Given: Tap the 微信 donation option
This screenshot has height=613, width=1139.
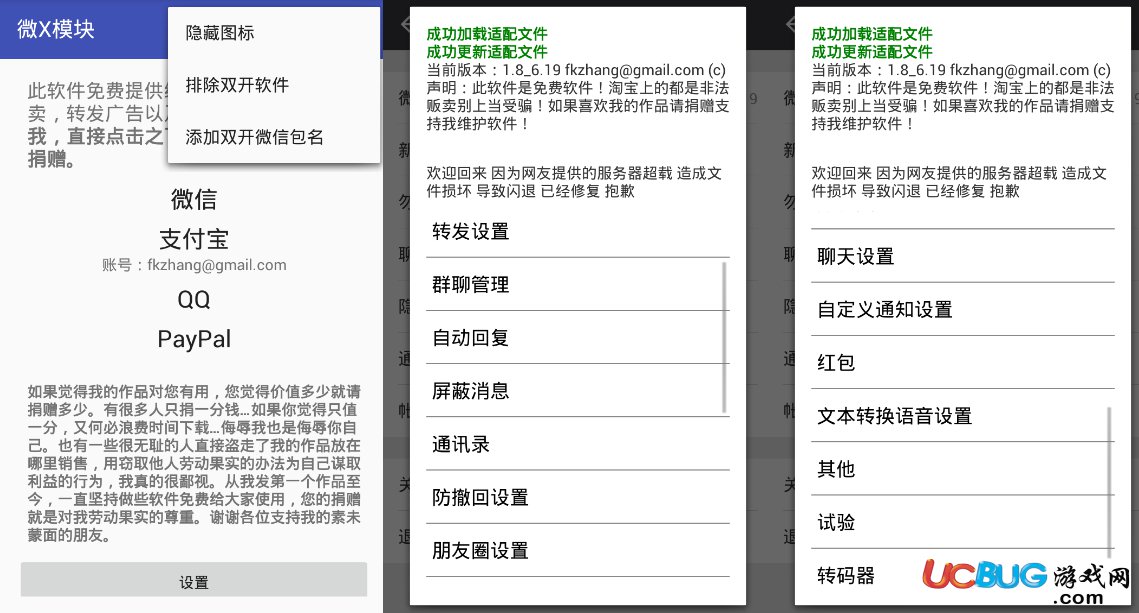Looking at the screenshot, I should tap(194, 199).
